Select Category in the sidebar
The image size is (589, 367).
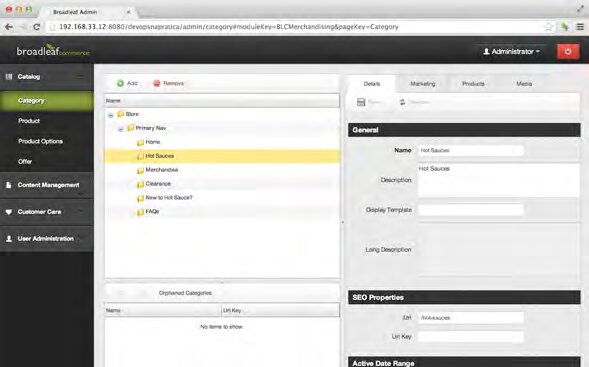point(47,101)
